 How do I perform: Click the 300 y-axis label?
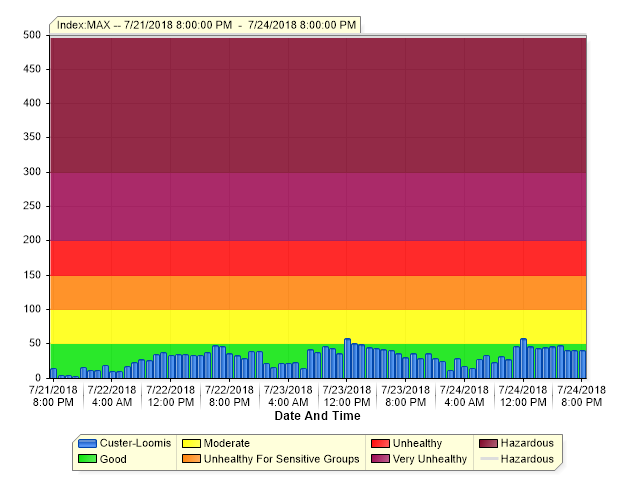coord(32,172)
